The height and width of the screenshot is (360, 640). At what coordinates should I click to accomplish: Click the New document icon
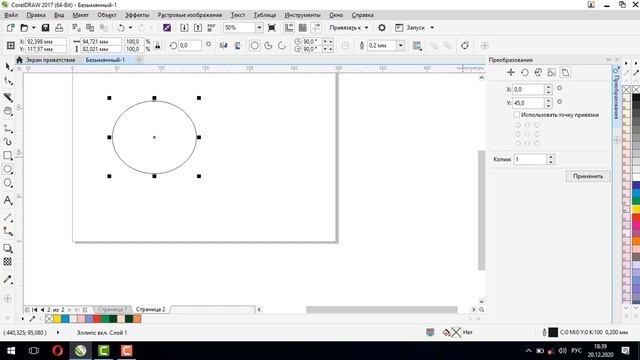11,28
